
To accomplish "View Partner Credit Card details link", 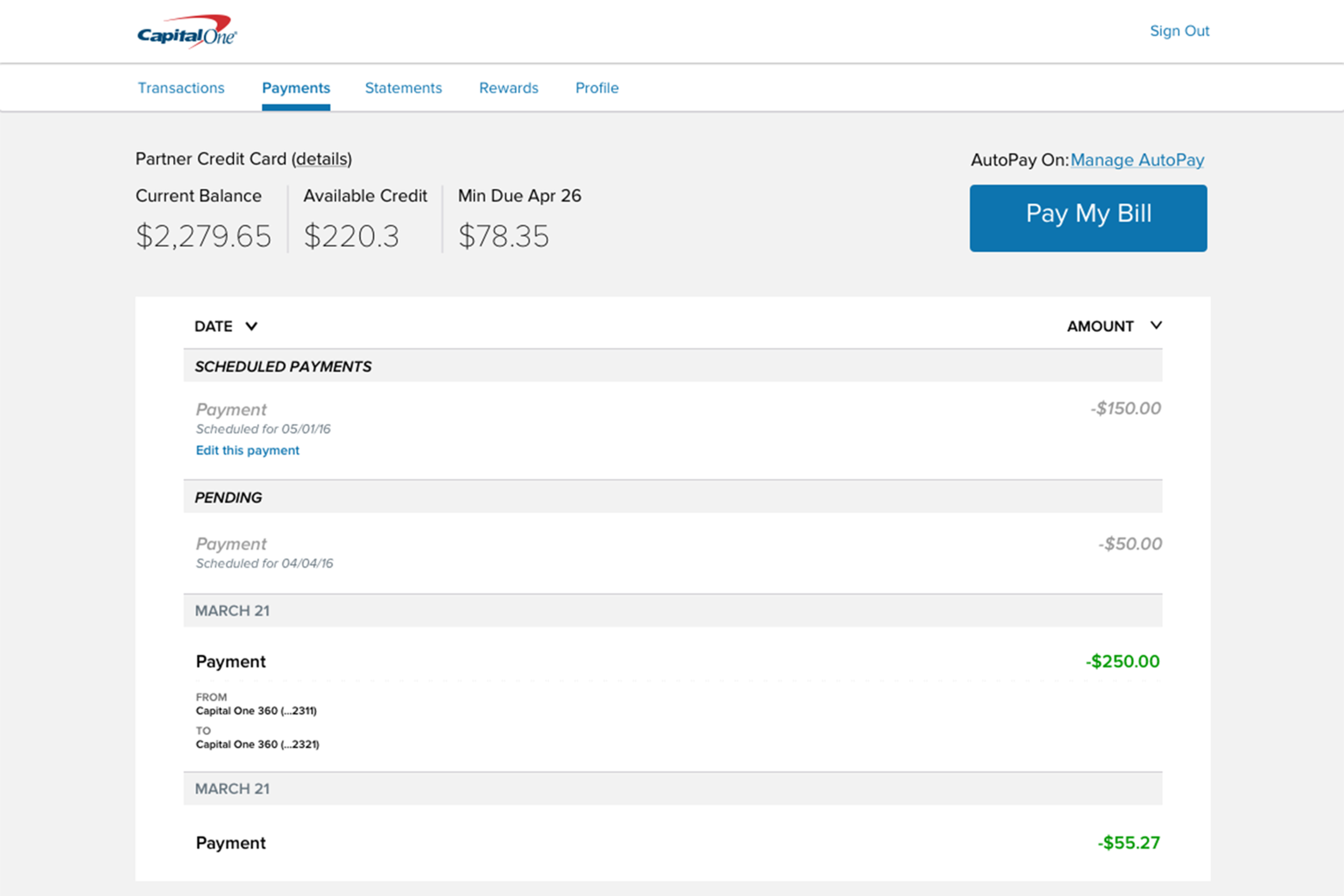I will 321,159.
